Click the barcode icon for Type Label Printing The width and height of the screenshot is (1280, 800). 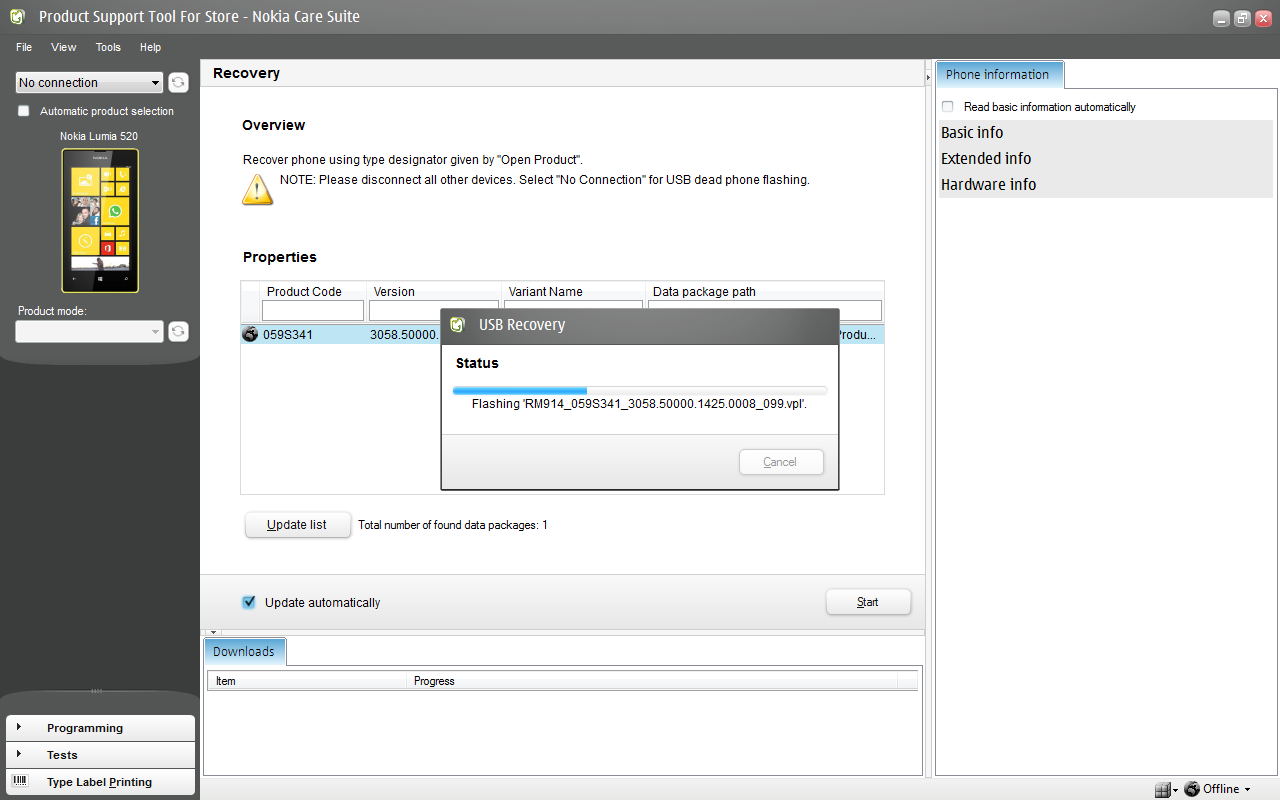pyautogui.click(x=20, y=781)
